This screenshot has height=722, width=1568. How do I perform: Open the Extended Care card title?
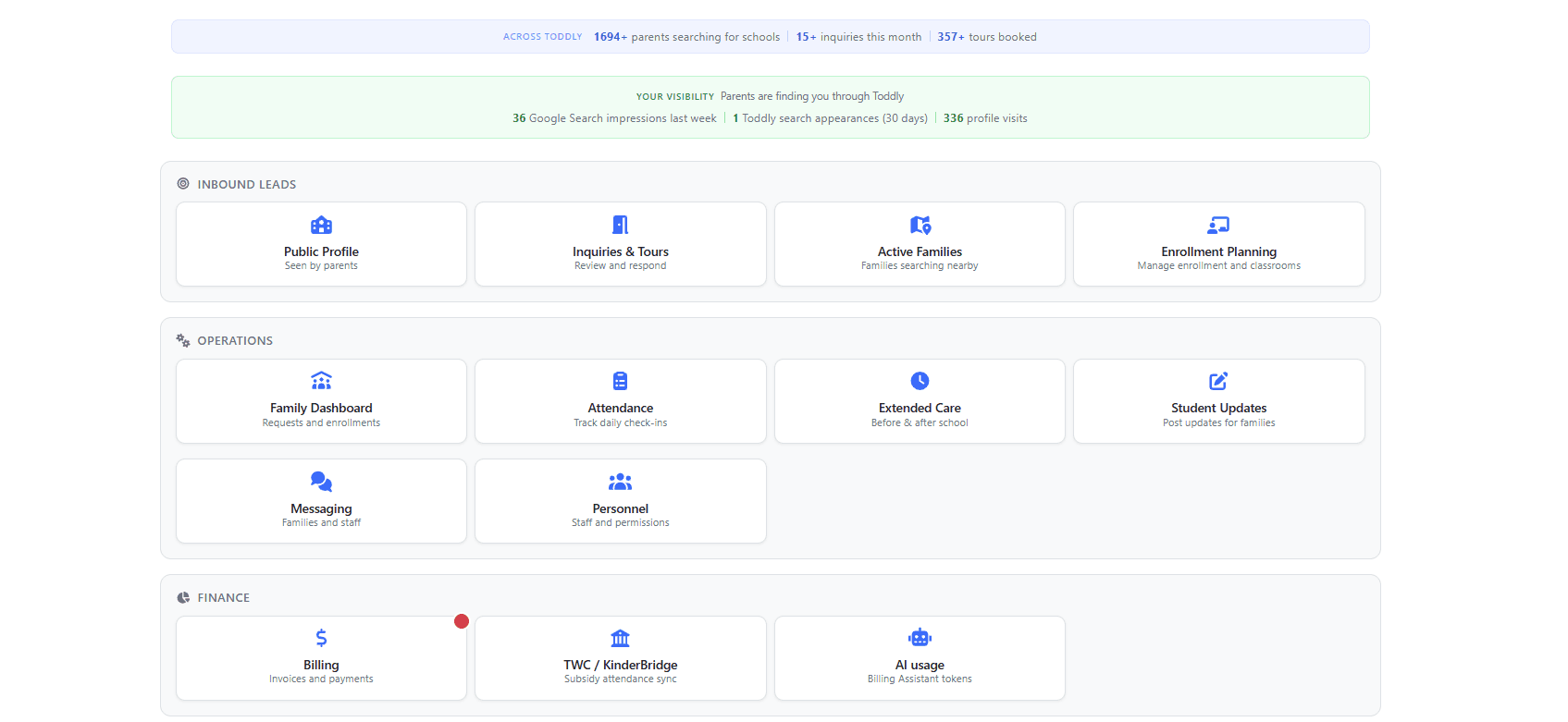[x=920, y=408]
